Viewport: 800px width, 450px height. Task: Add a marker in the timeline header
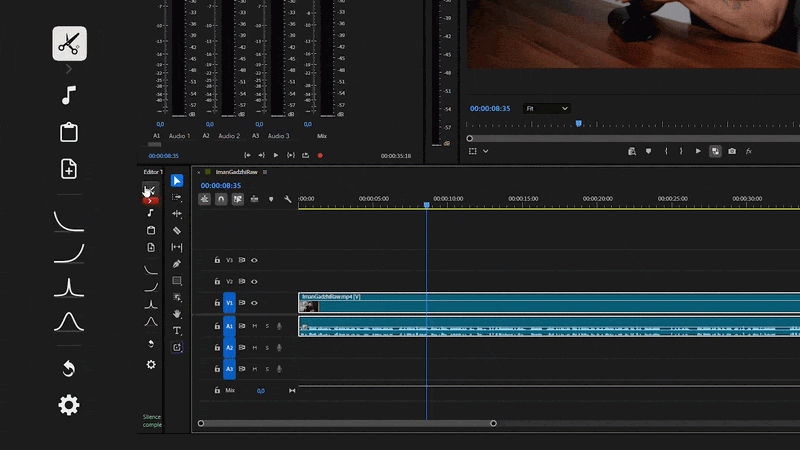pyautogui.click(x=271, y=199)
